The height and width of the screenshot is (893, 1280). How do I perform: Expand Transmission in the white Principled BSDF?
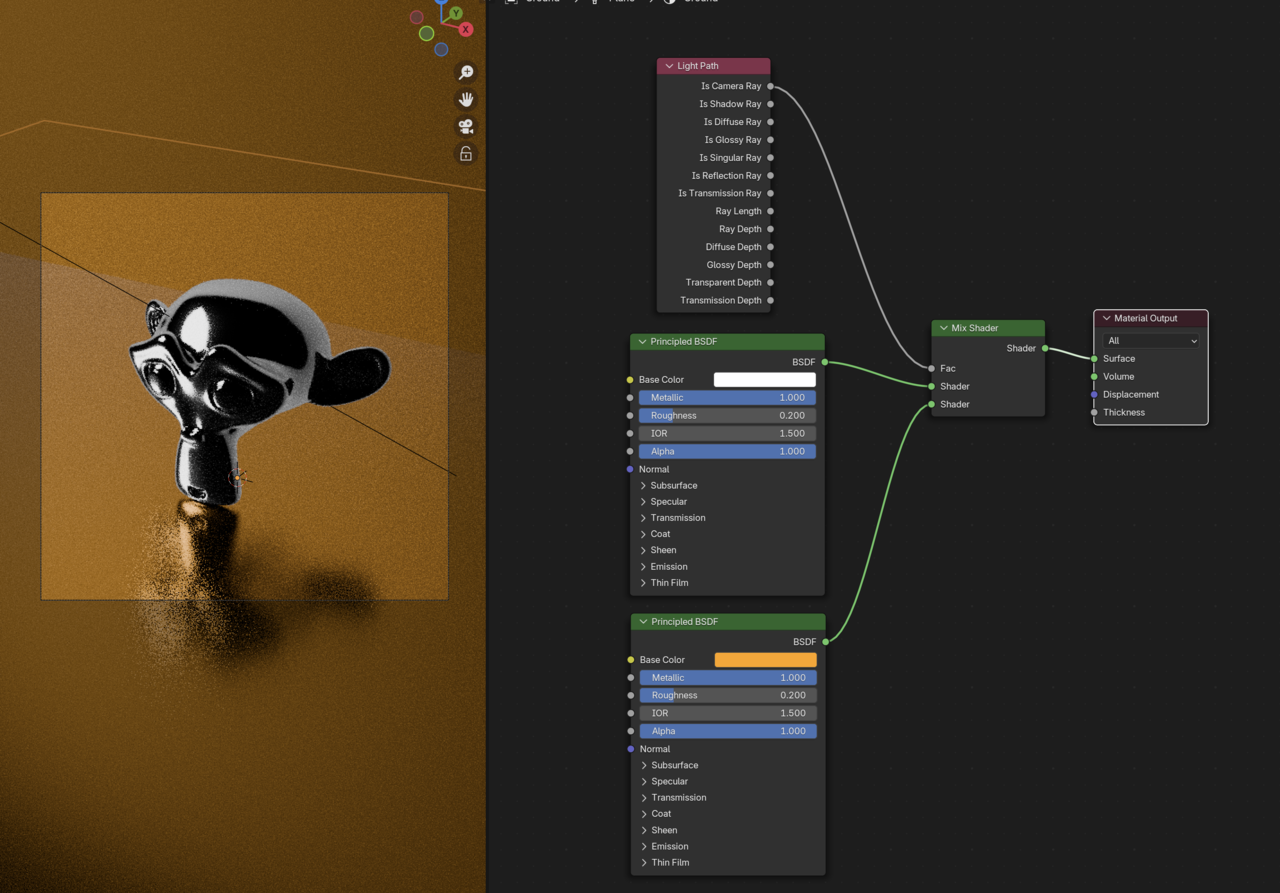643,518
